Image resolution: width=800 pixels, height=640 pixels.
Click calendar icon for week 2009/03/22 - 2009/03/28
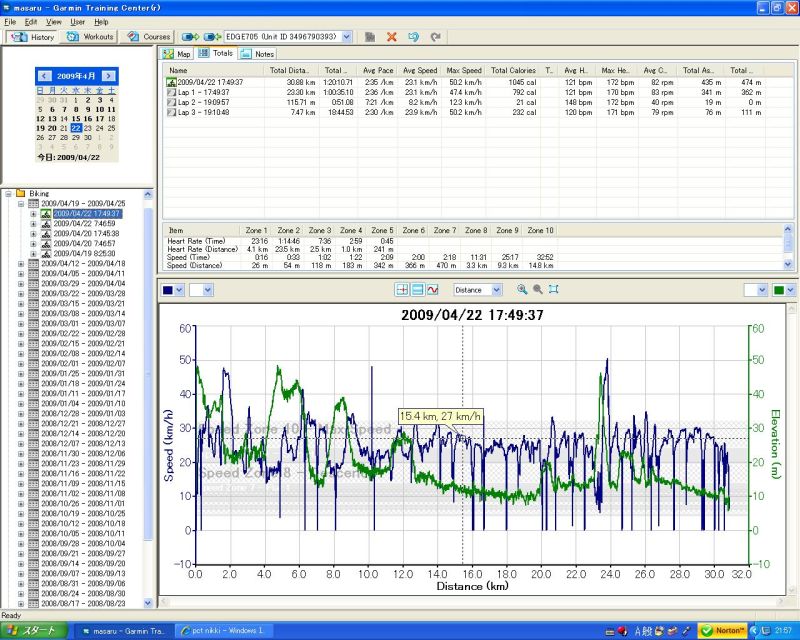coord(33,293)
